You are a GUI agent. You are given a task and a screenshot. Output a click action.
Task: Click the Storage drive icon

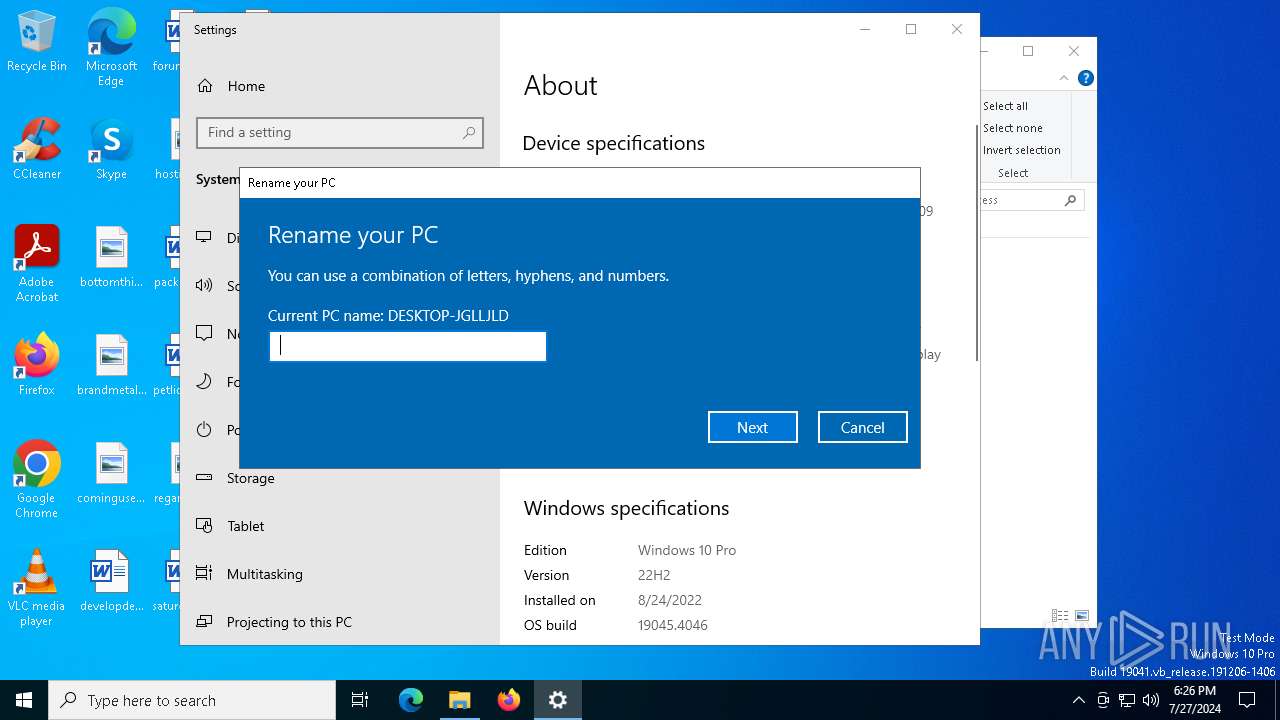coord(204,477)
